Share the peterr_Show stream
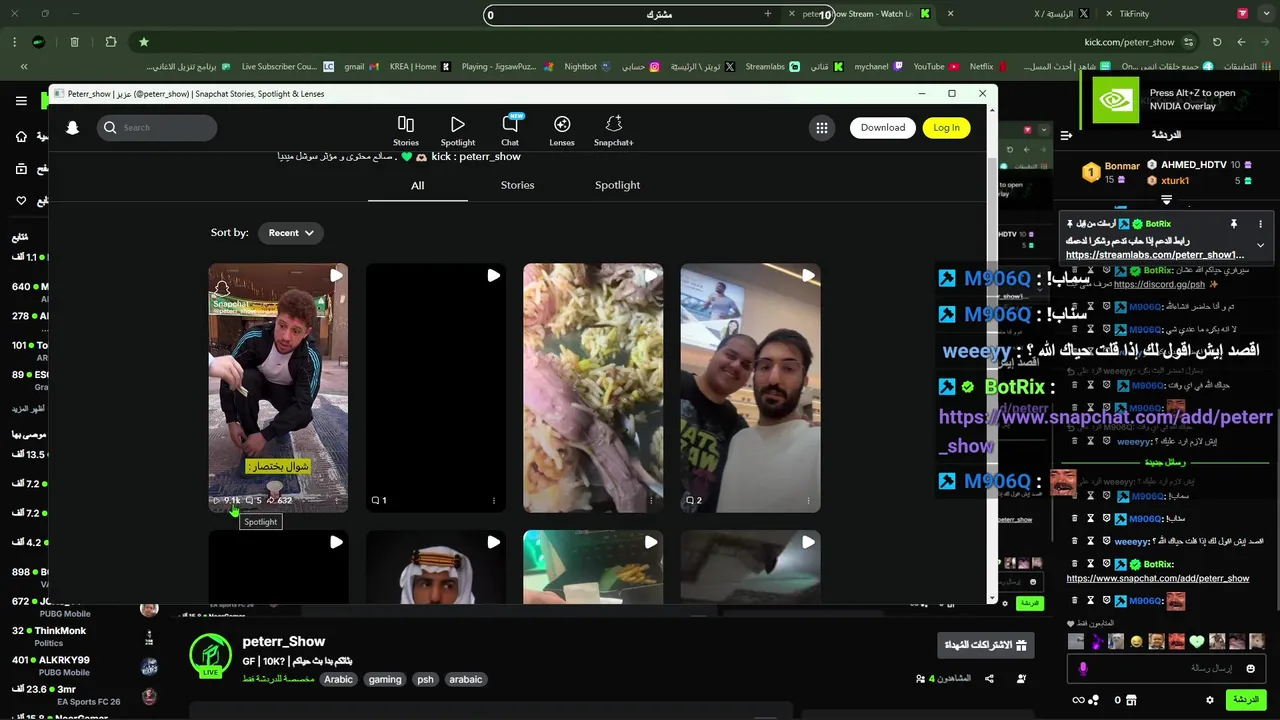This screenshot has width=1280, height=720. coord(989,679)
